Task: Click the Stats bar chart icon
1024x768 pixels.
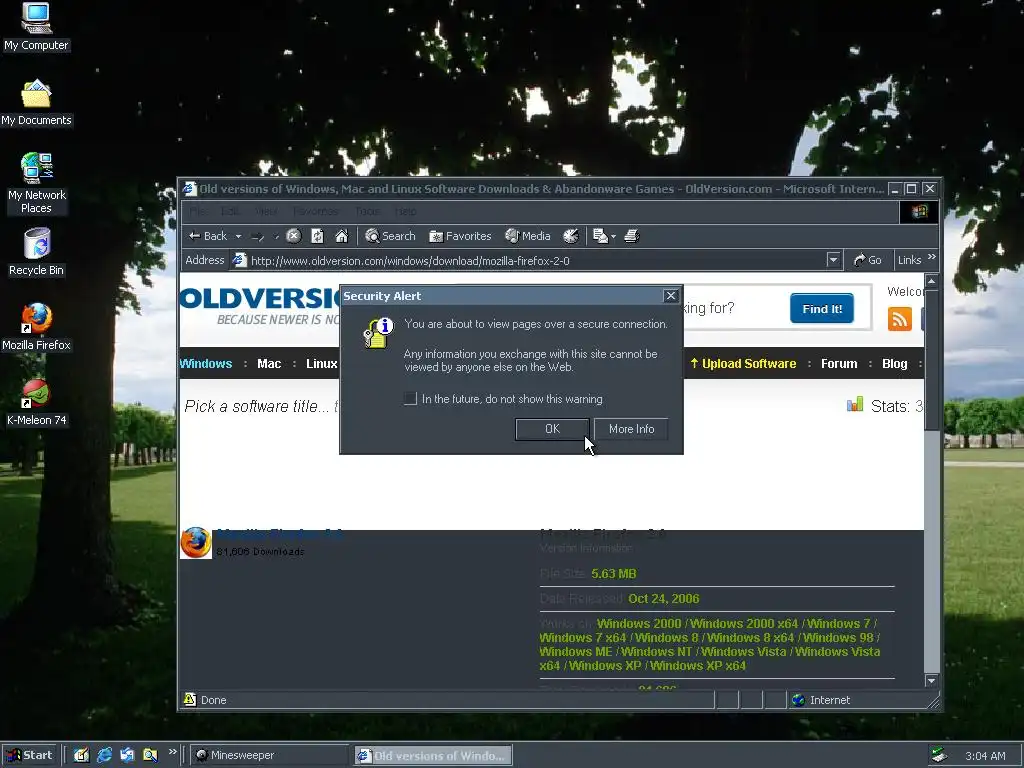Action: [855, 405]
